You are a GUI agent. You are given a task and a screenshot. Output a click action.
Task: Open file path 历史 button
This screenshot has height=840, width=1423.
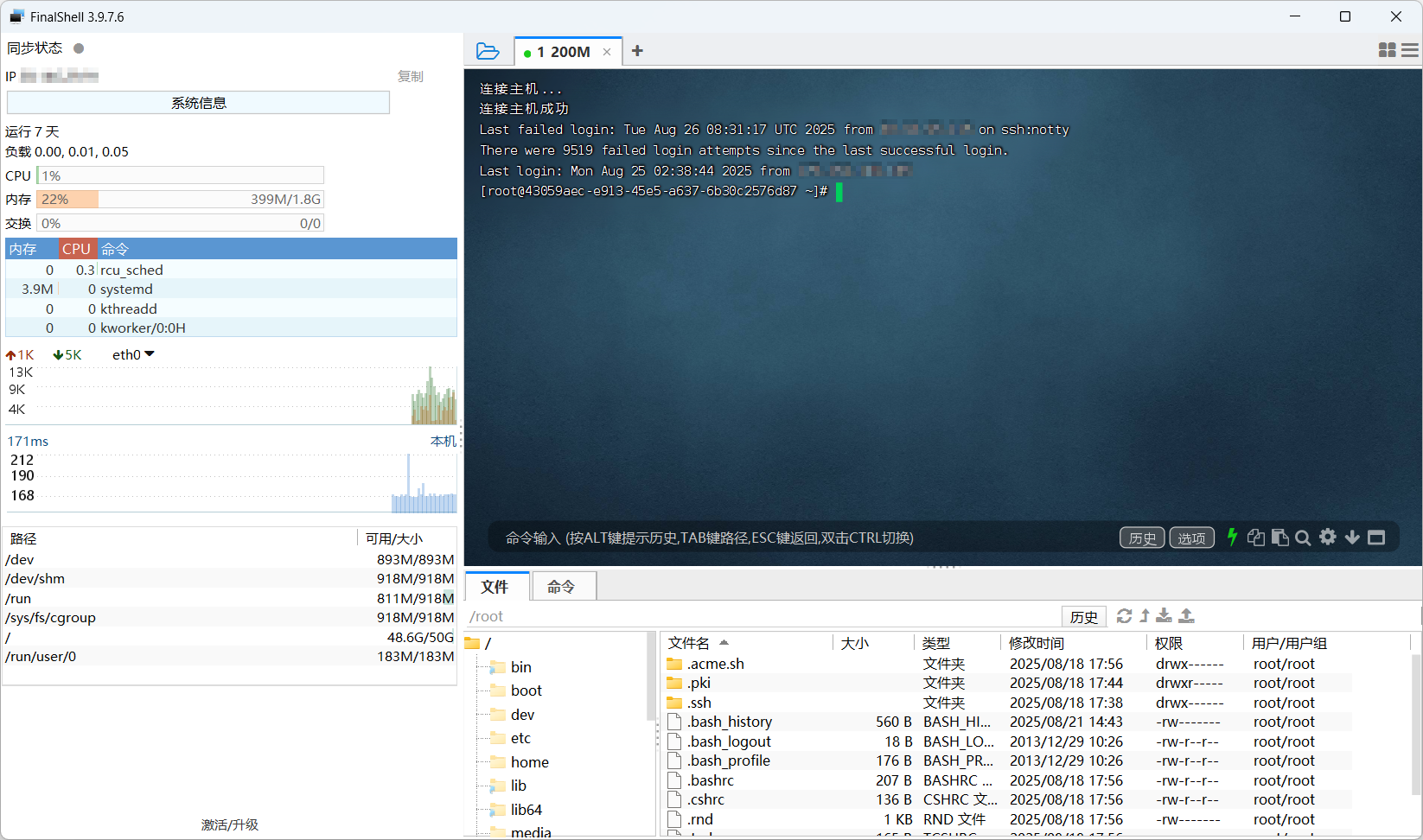click(1084, 616)
